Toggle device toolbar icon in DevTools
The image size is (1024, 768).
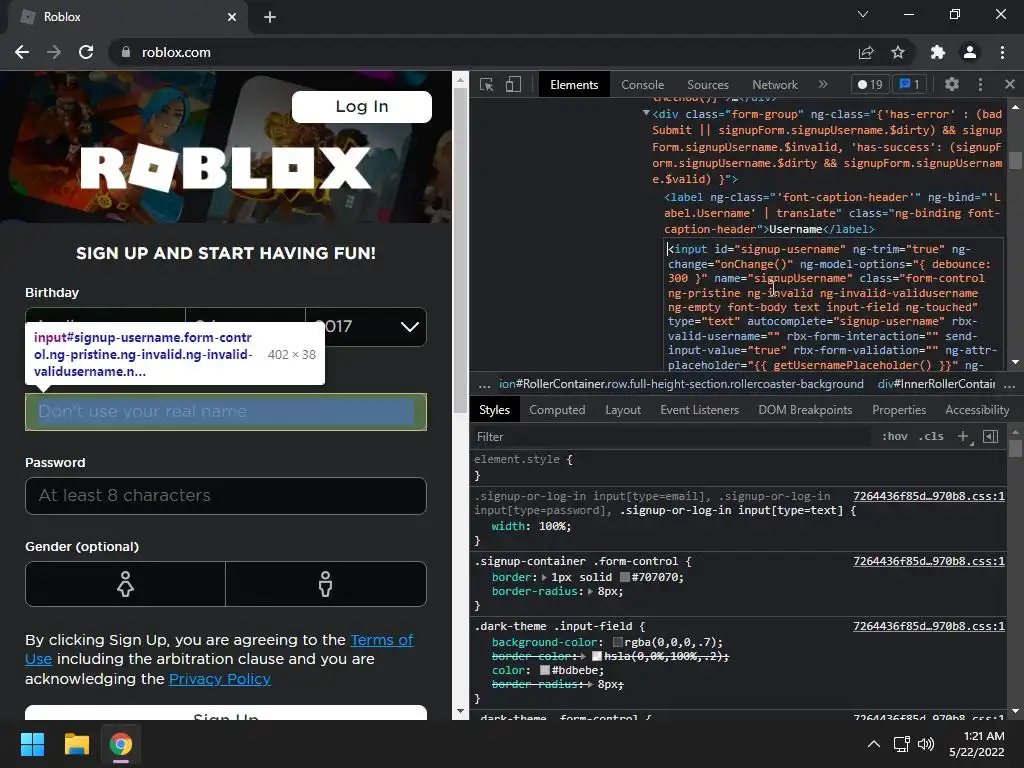(513, 85)
